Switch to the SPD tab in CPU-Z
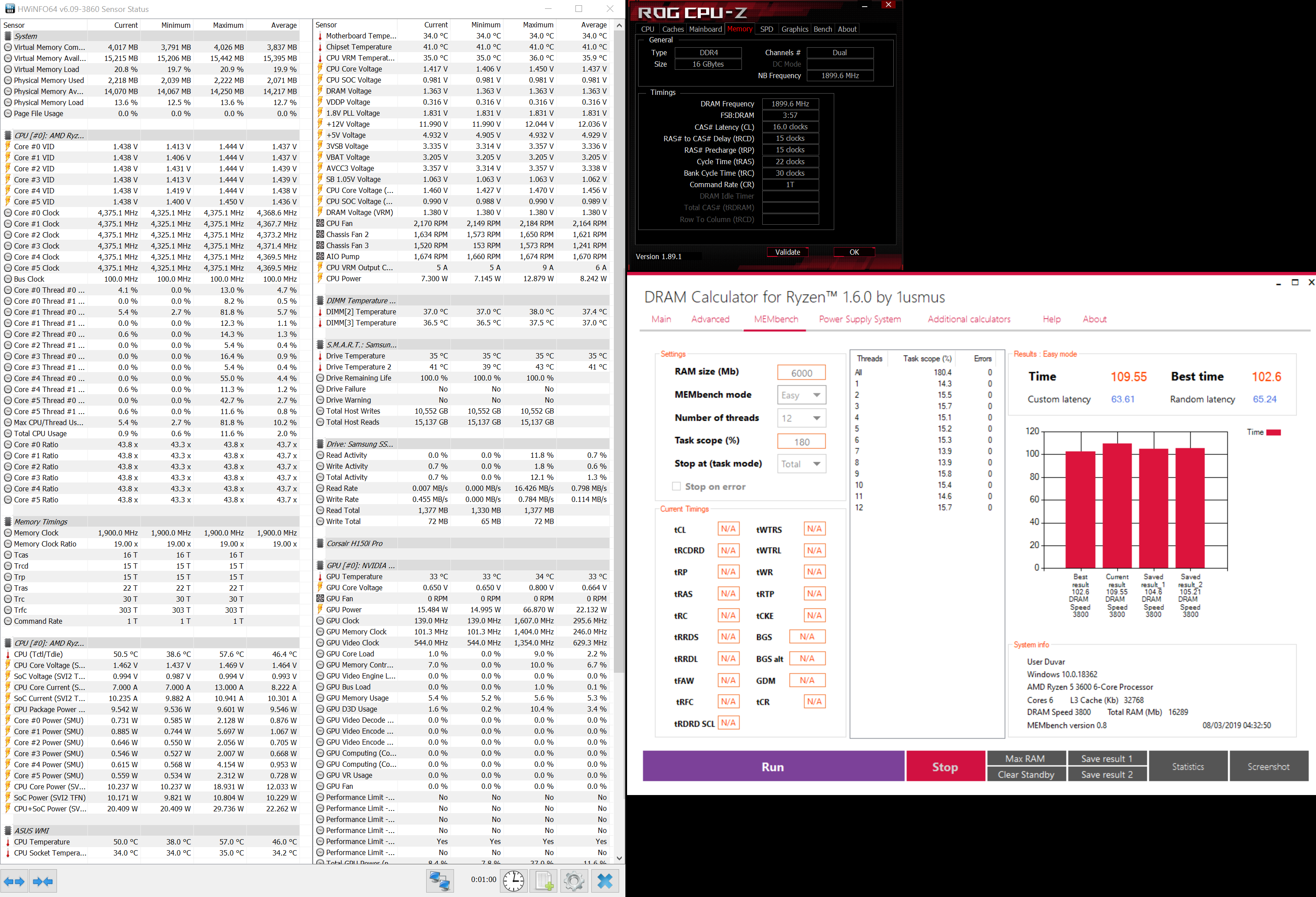This screenshot has height=897, width=1316. coord(766,30)
